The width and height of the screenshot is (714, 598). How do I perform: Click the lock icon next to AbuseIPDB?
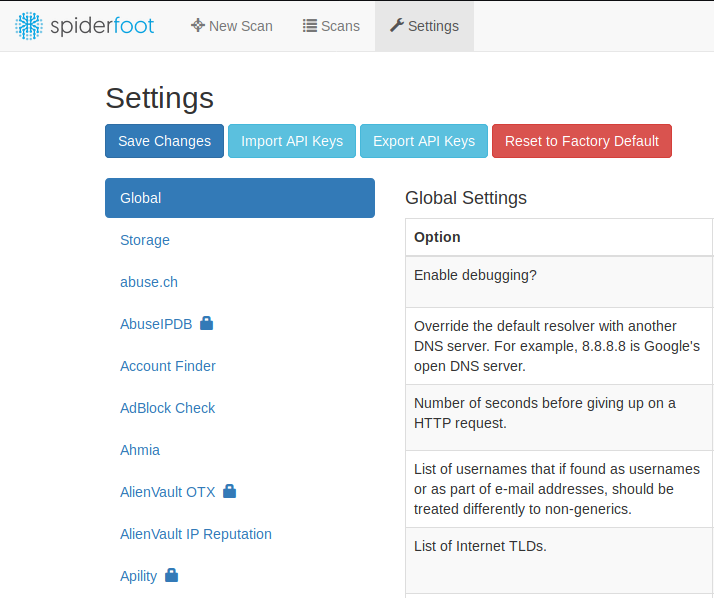click(206, 323)
